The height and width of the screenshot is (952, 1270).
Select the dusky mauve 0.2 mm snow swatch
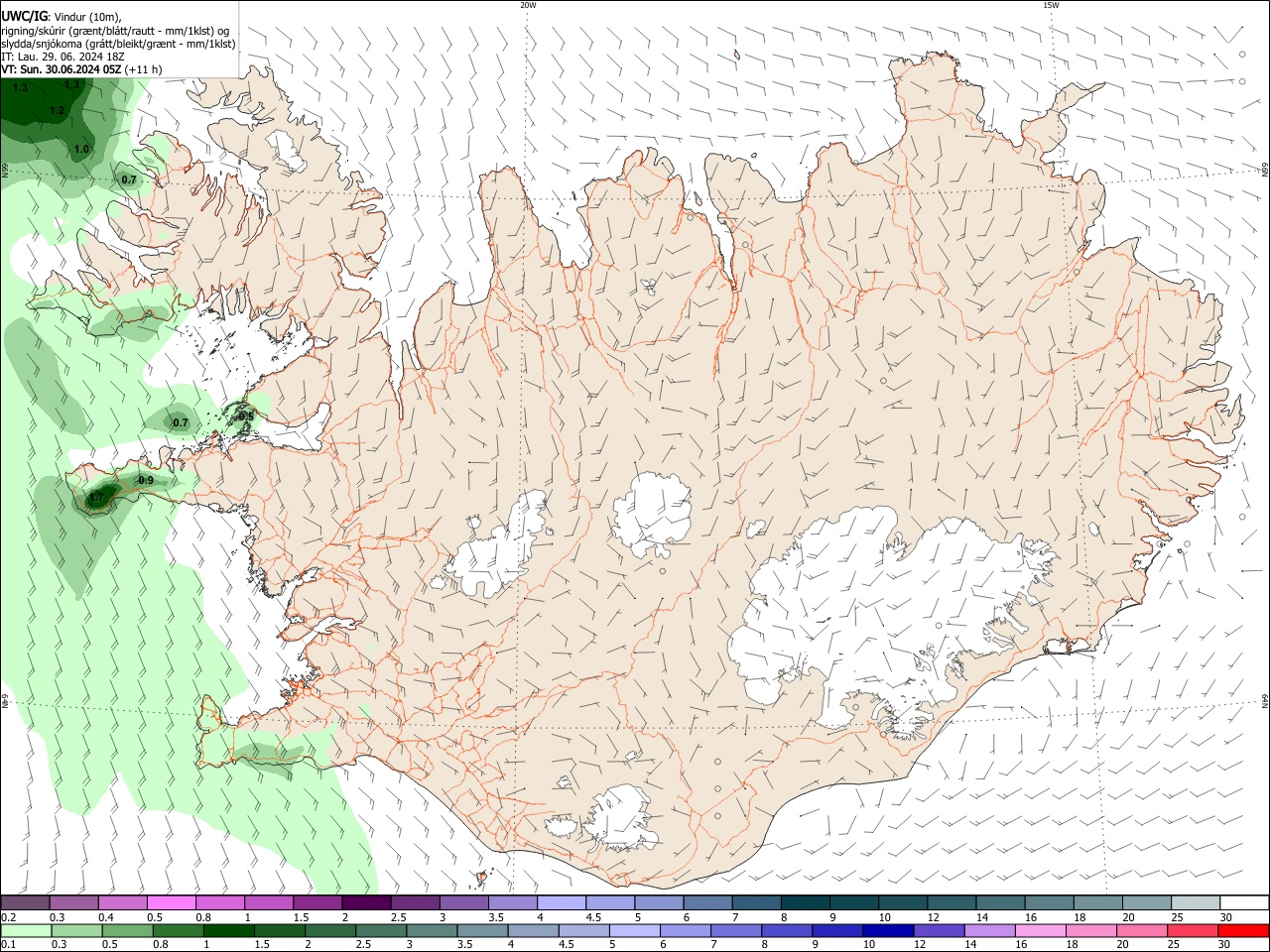[x=26, y=903]
